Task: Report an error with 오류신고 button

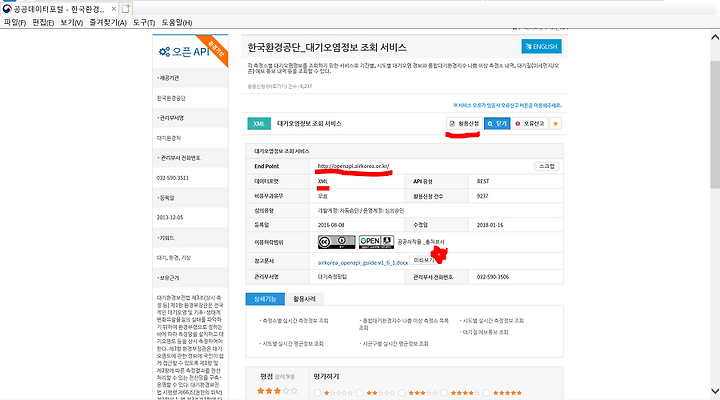Action: pyautogui.click(x=530, y=124)
